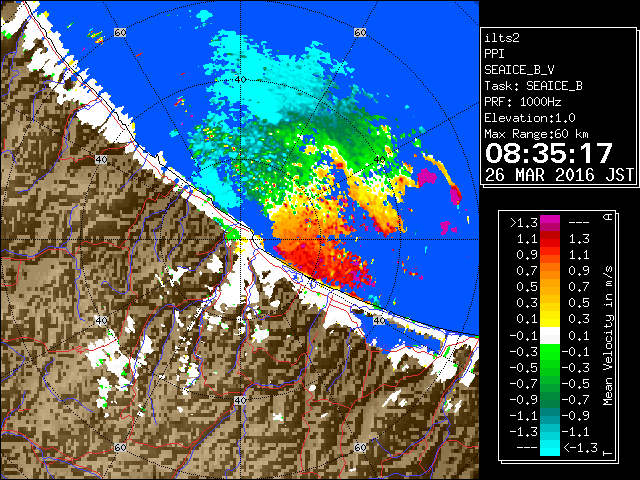Image resolution: width=640 pixels, height=480 pixels.
Task: Click the '26 MAR 2016 JST' date
Action: click(560, 175)
